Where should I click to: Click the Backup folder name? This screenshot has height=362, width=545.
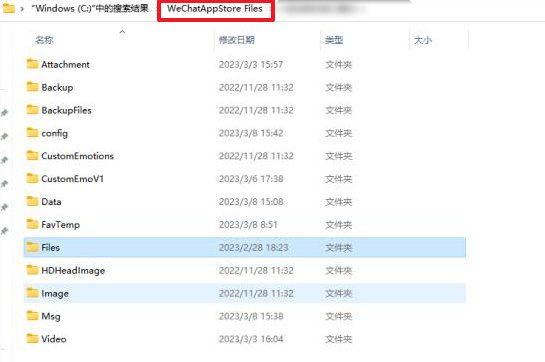click(57, 87)
